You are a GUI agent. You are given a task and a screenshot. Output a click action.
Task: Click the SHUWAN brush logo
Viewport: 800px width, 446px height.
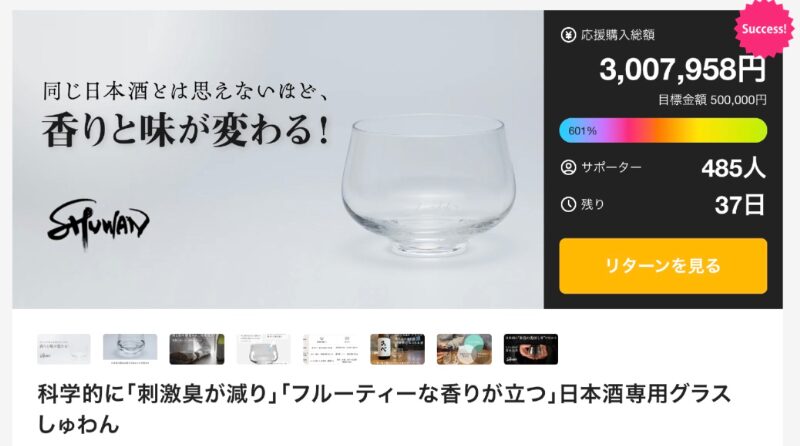point(98,224)
